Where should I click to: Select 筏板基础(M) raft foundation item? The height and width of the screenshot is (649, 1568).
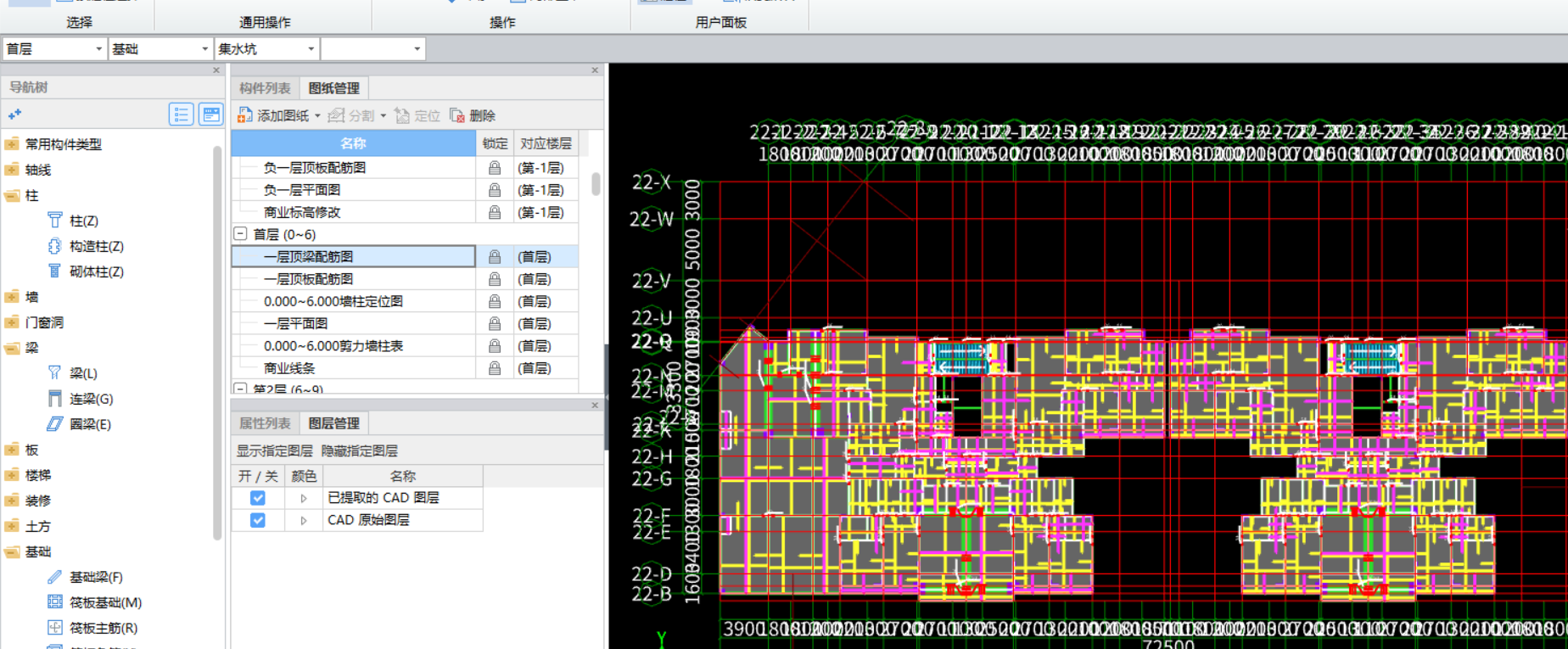[x=105, y=602]
